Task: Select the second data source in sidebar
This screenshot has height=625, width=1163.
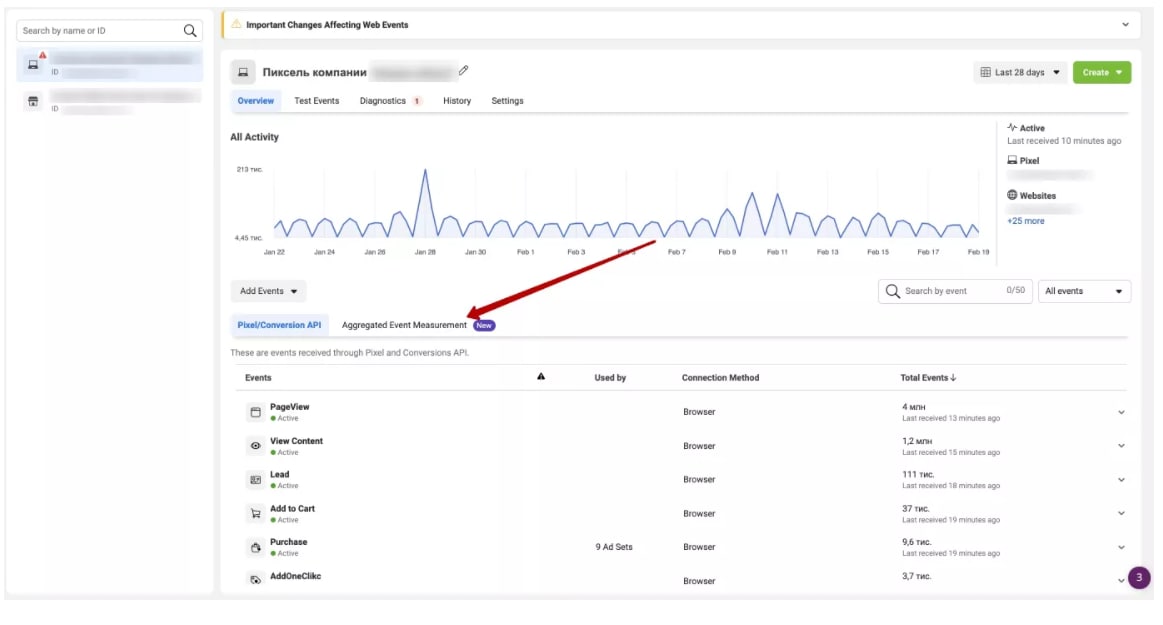Action: pos(110,101)
